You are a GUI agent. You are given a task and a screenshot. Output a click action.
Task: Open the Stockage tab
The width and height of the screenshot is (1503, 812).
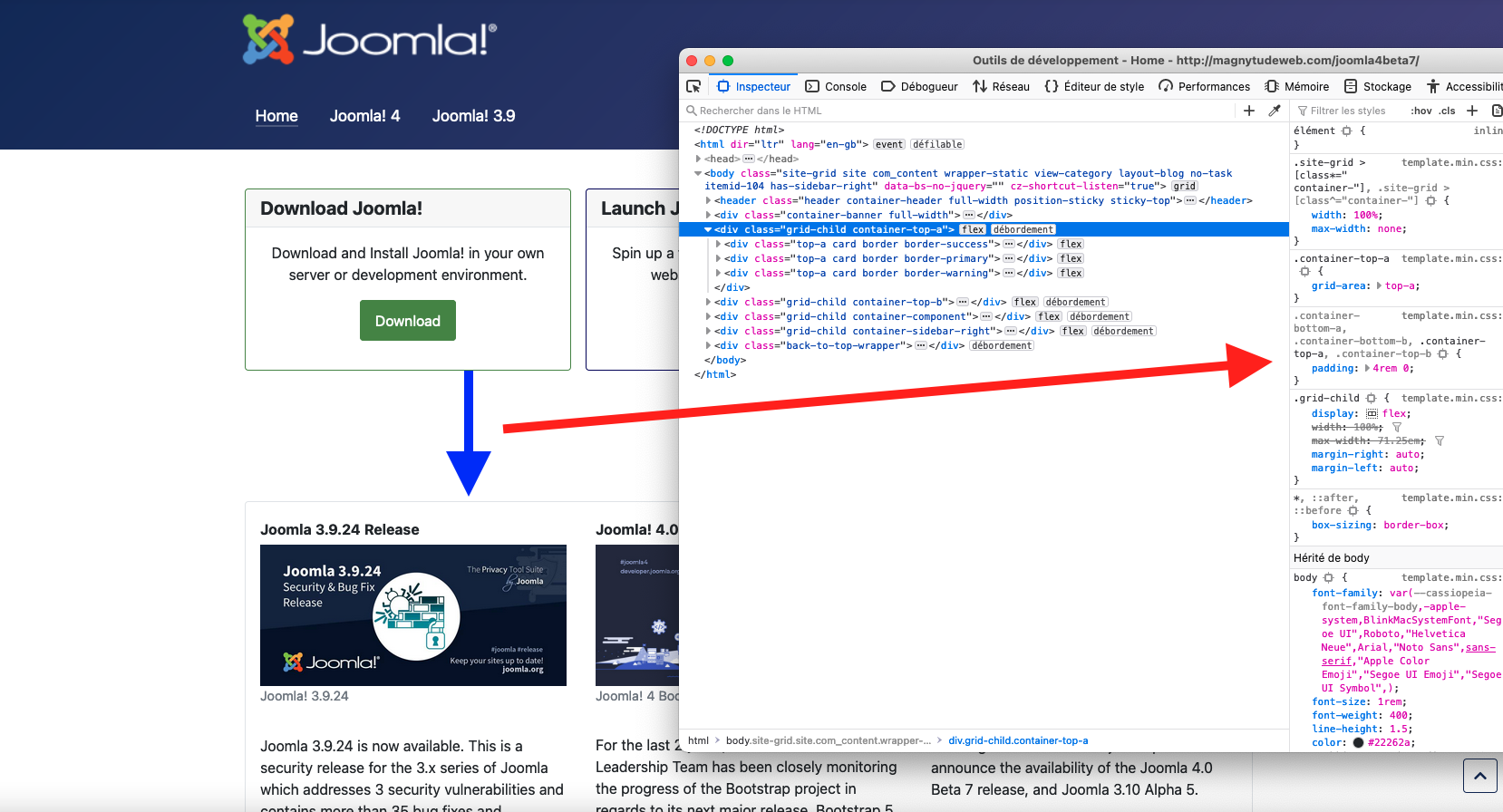point(1378,86)
